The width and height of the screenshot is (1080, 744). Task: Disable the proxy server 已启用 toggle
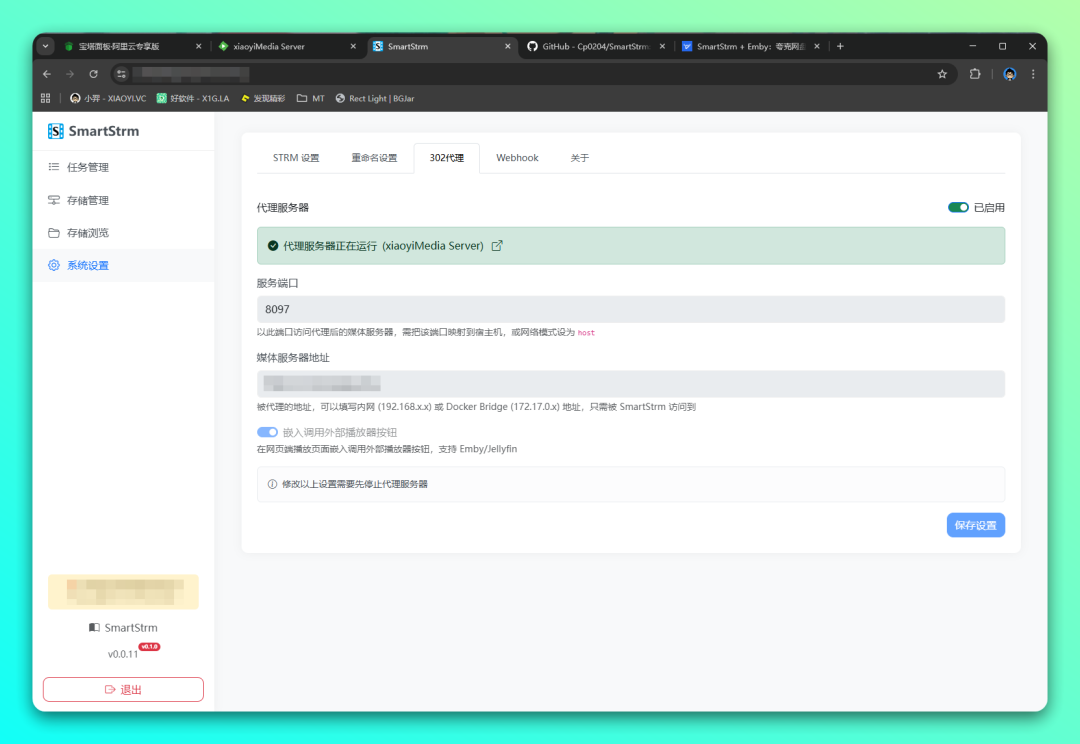point(958,208)
